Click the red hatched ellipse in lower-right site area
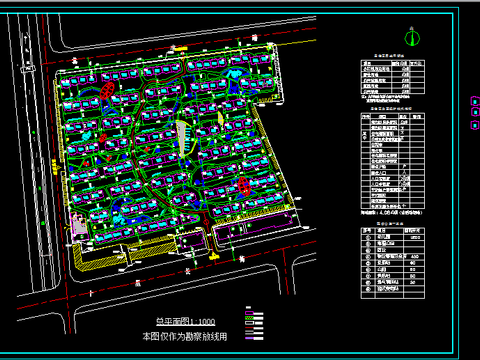480x360 pixels. point(244,186)
